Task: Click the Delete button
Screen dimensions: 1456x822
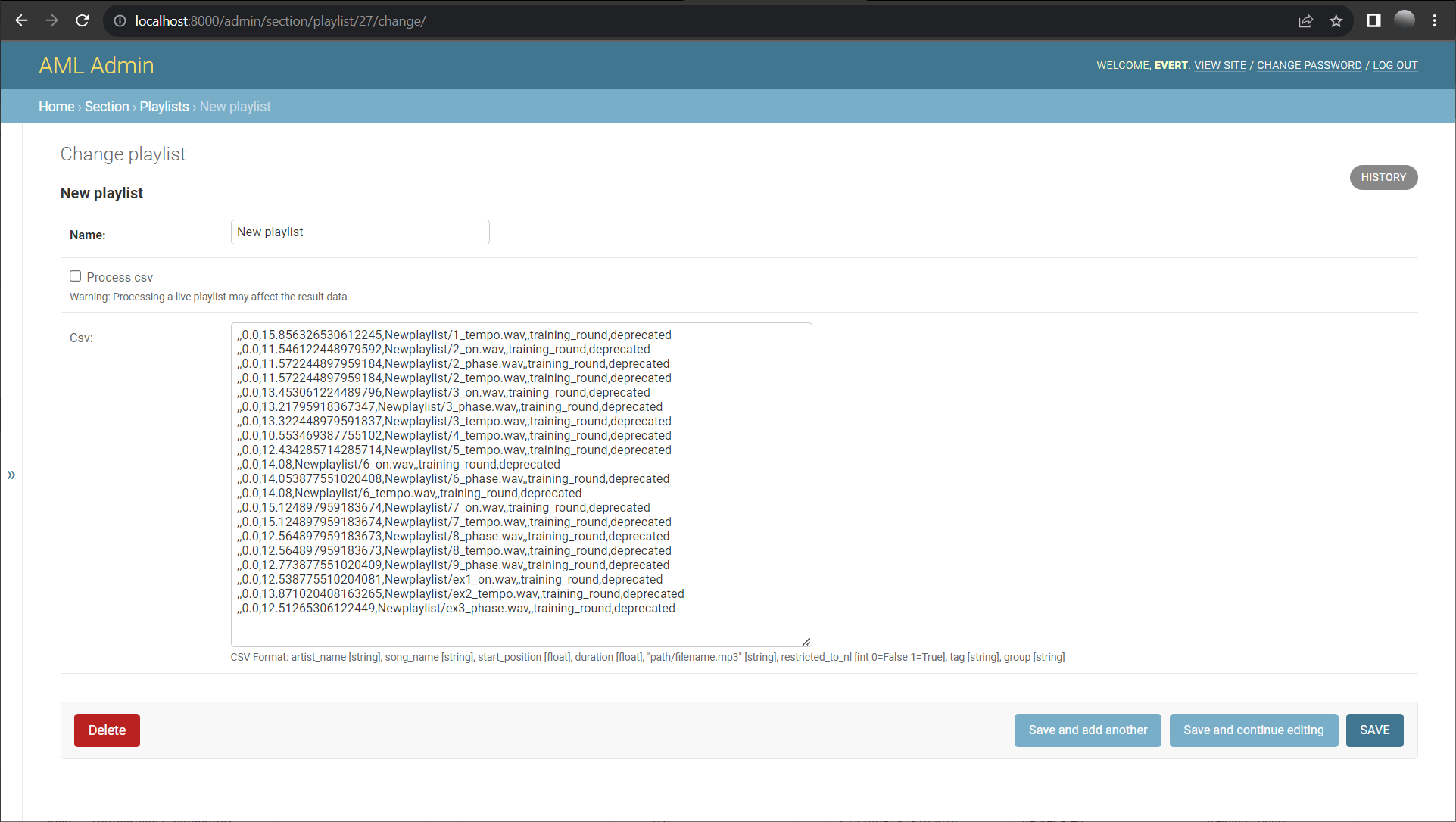Action: [x=107, y=730]
